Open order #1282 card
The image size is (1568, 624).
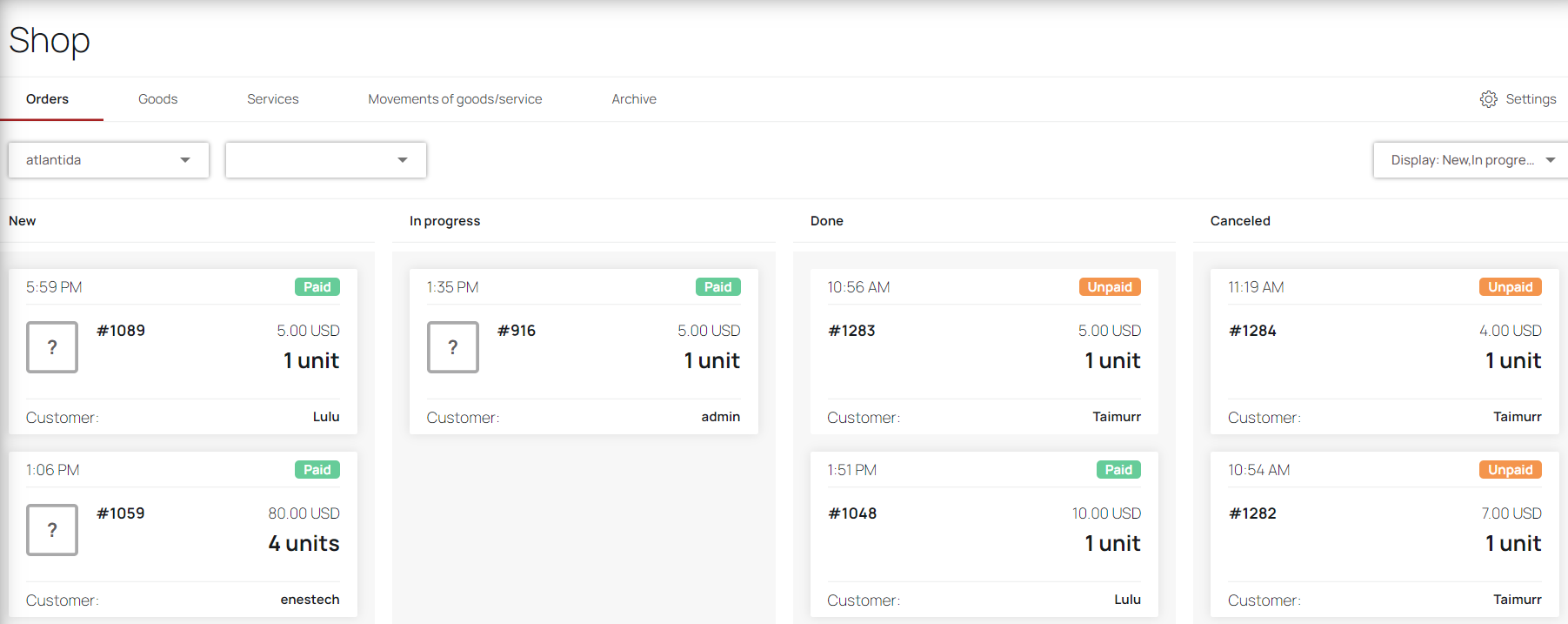point(1385,534)
